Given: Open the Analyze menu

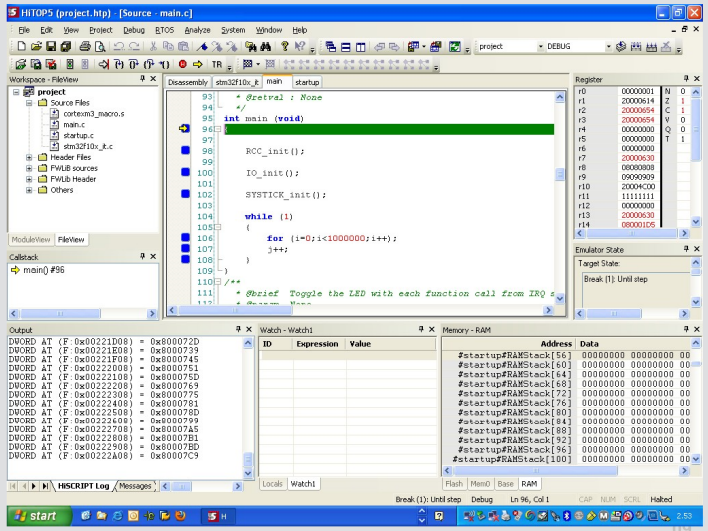Looking at the screenshot, I should tap(197, 30).
